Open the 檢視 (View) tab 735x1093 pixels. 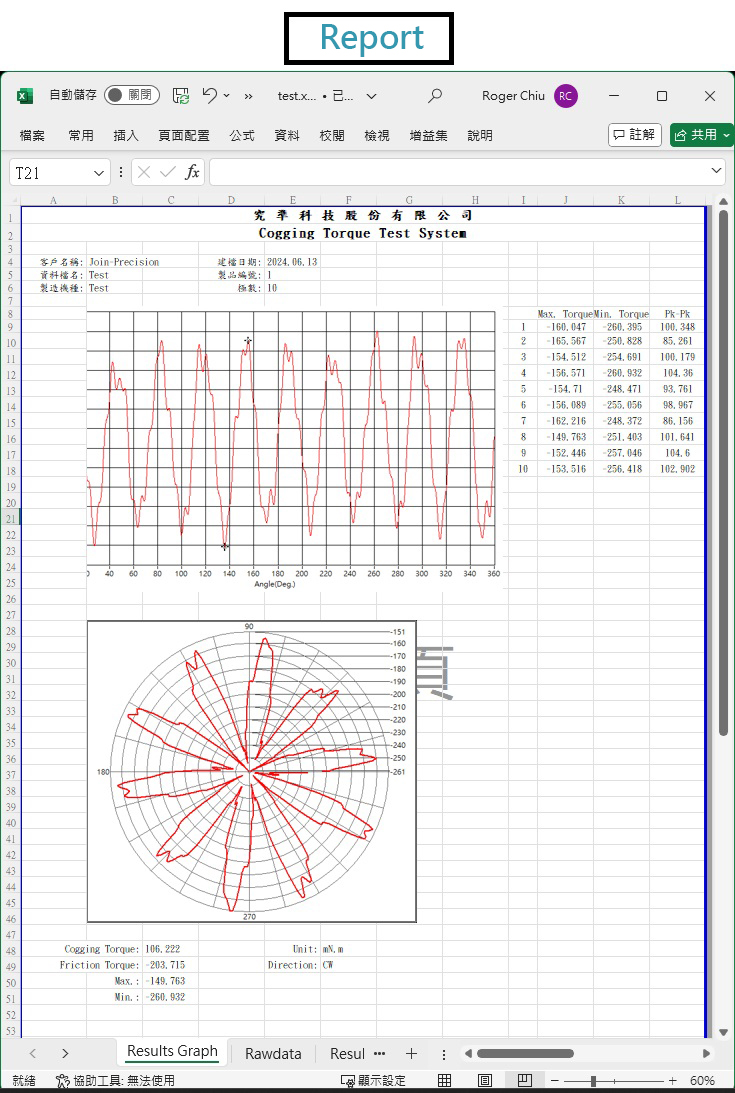pyautogui.click(x=377, y=135)
